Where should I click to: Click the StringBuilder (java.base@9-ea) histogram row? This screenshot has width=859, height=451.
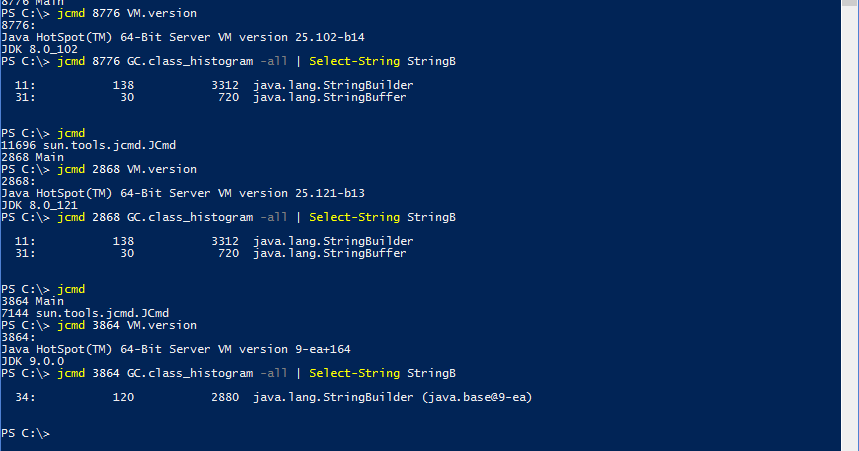coord(392,397)
